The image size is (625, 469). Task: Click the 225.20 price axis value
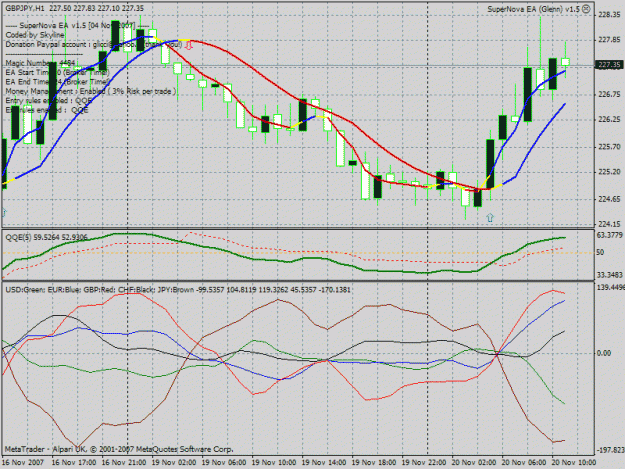coord(609,172)
